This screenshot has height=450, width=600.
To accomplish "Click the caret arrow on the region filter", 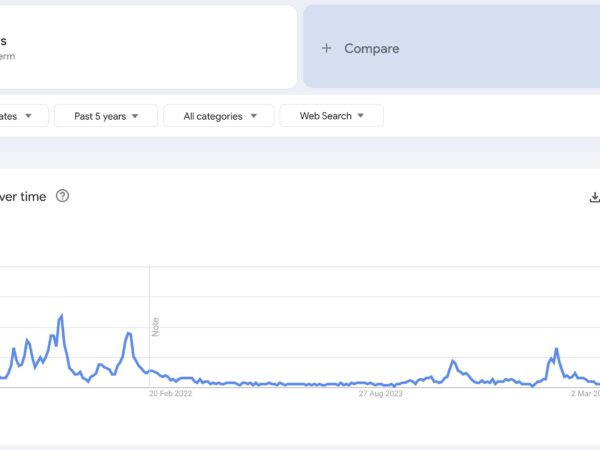I will (28, 116).
